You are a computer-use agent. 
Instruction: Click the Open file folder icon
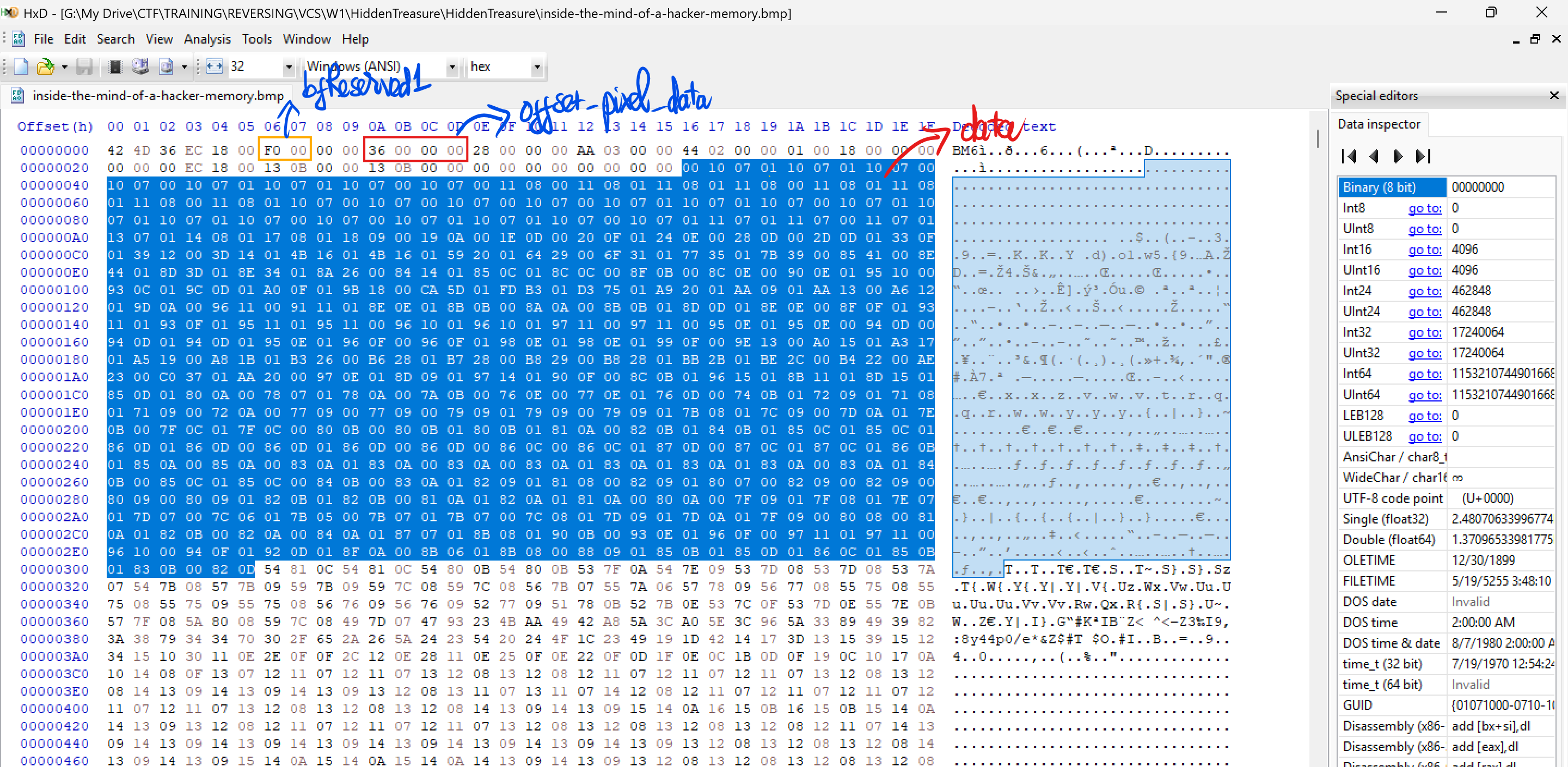click(x=46, y=66)
